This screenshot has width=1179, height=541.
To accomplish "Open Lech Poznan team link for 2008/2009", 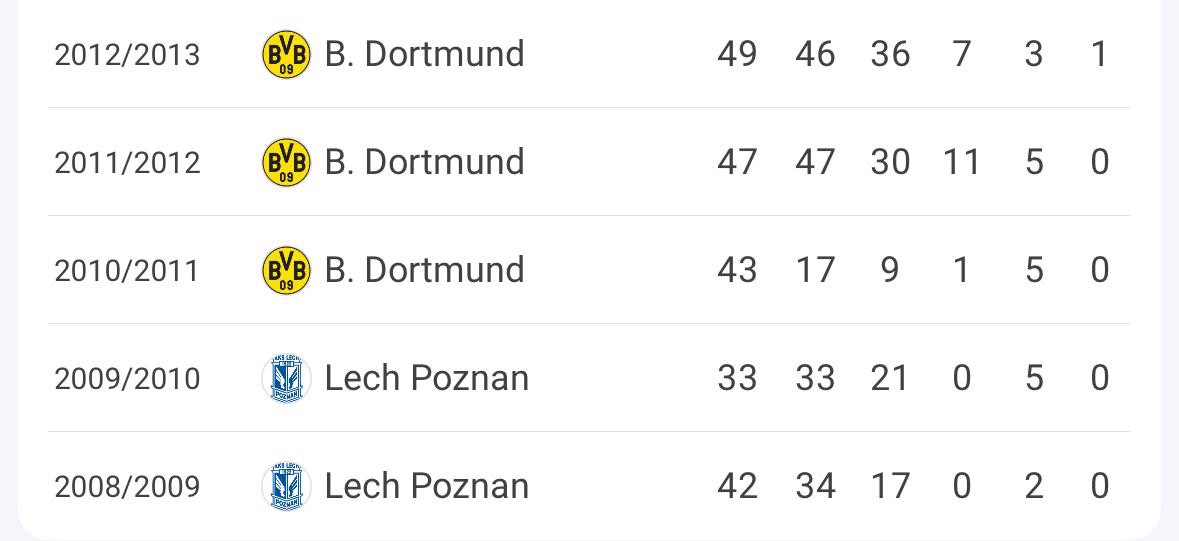I will [x=426, y=486].
